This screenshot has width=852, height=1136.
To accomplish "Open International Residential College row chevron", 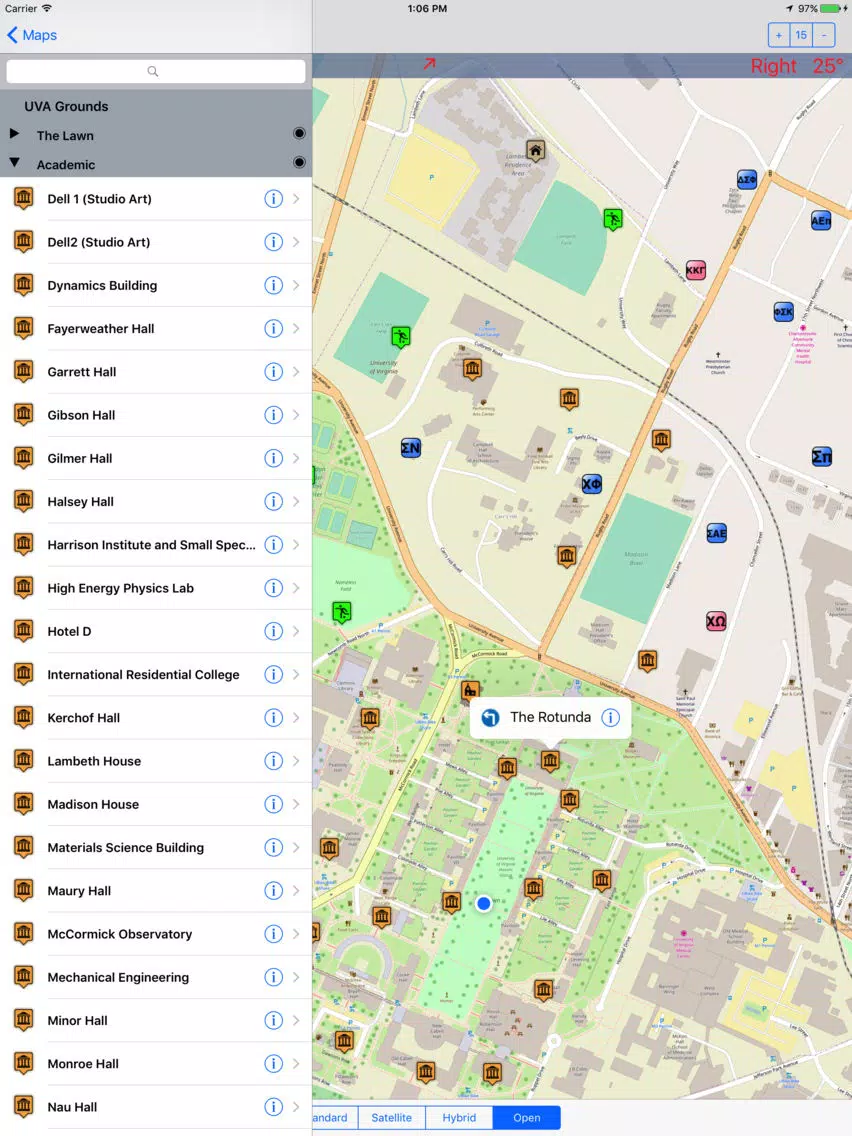I will [296, 674].
